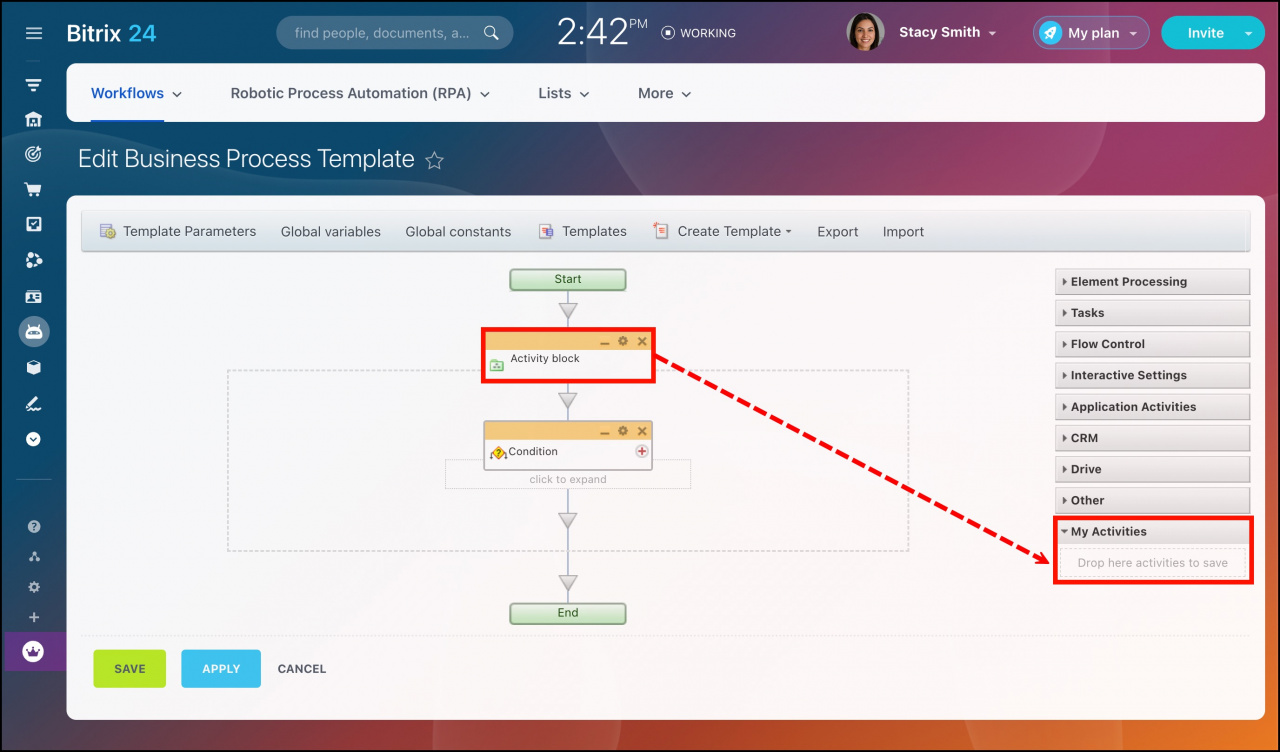Expand the Element Processing section
Viewport: 1280px width, 752px height.
1152,282
